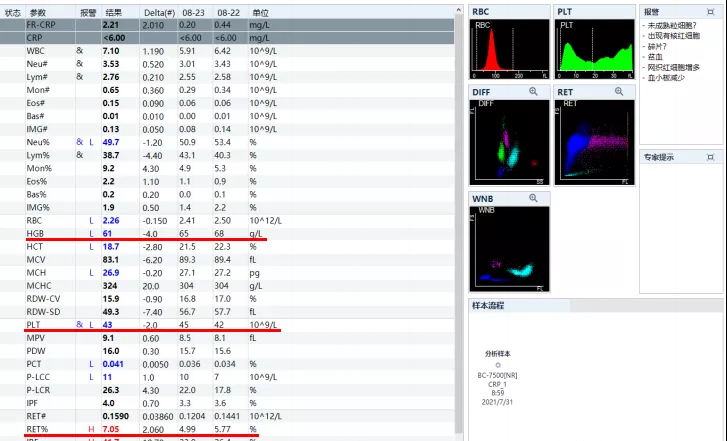This screenshot has width=727, height=441.
Task: Select the FR-CRP parameter row
Action: tap(227, 25)
